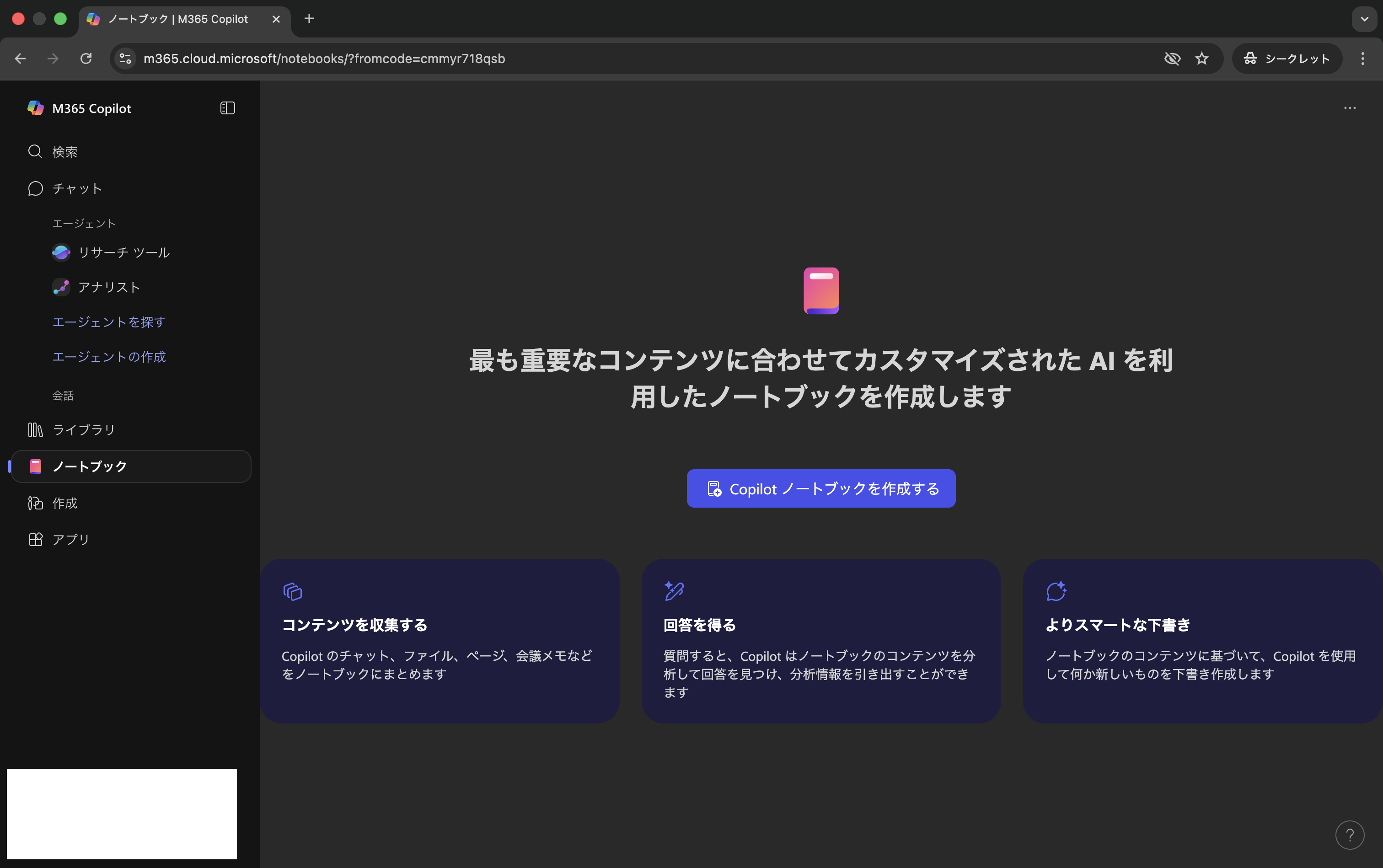Open the tab search chevron
The height and width of the screenshot is (868, 1383).
click(1365, 19)
